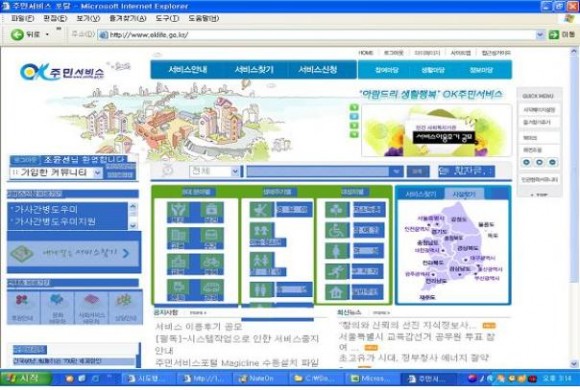This screenshot has width=580, height=390.
Task: Open the 전체 search category dropdown
Action: (x=215, y=171)
